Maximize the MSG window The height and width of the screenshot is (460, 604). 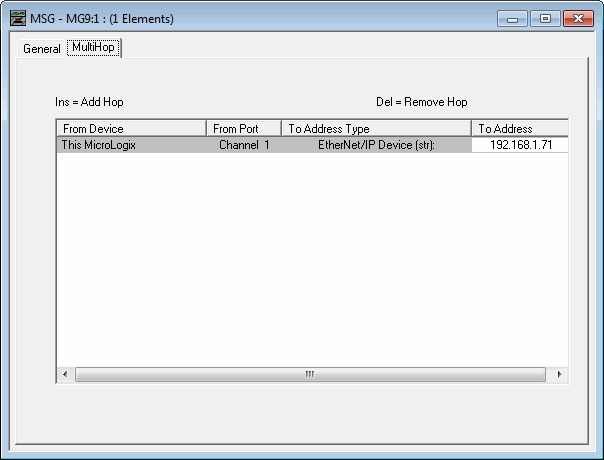point(545,18)
